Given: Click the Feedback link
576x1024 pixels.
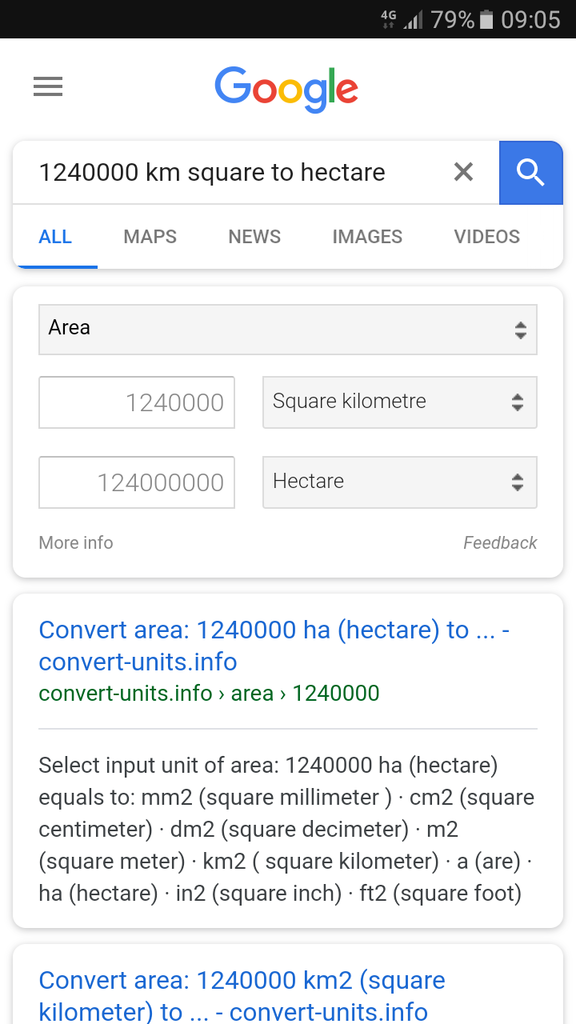Looking at the screenshot, I should point(500,543).
